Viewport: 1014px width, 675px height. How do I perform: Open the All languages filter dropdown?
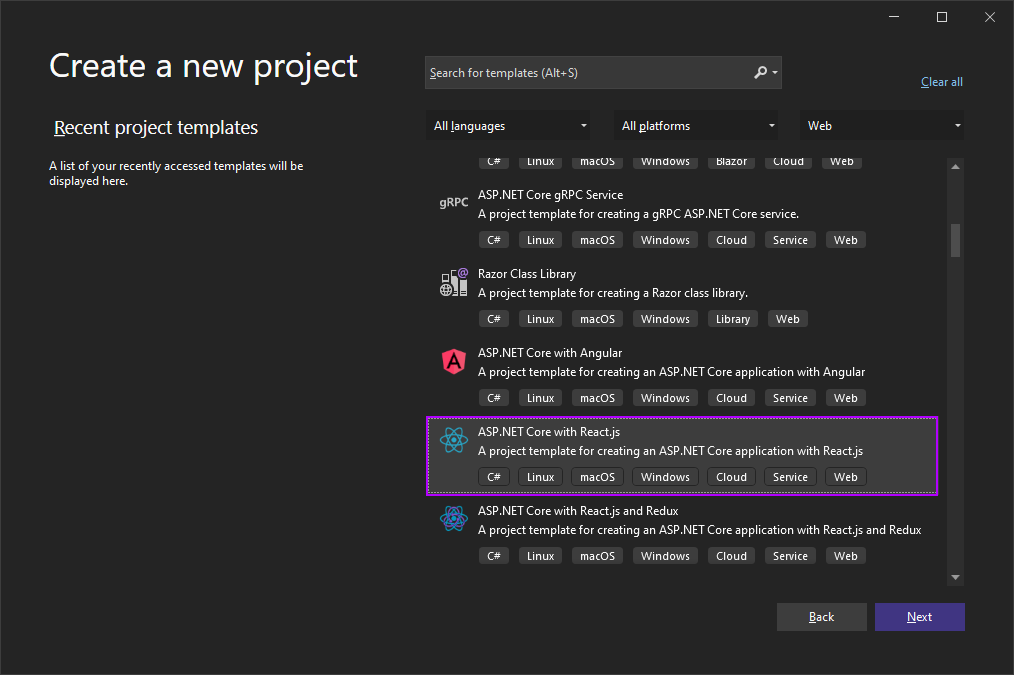coord(508,125)
